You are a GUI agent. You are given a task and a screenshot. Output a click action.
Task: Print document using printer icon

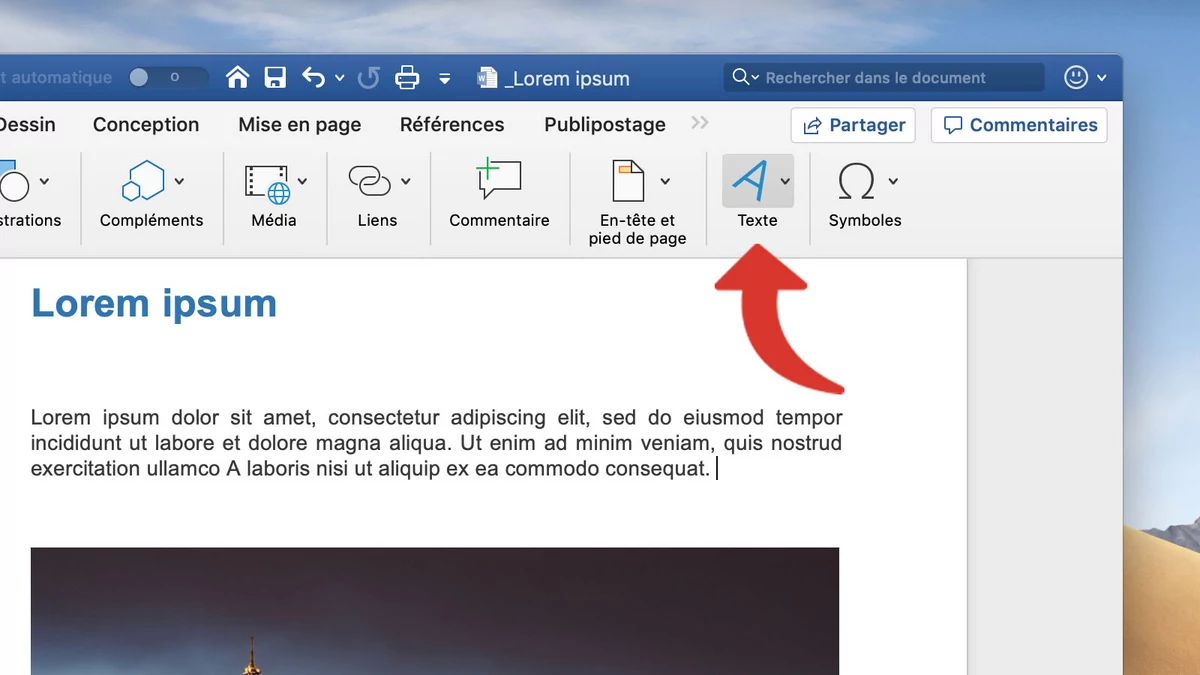coord(406,77)
